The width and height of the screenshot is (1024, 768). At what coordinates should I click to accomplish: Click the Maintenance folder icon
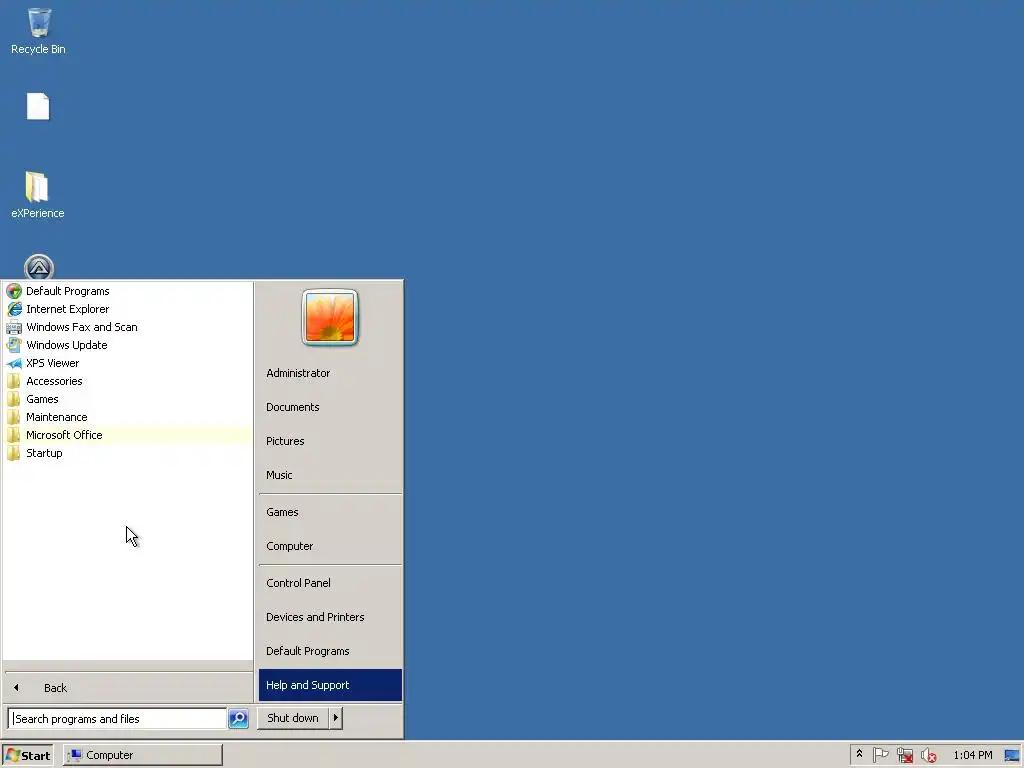[14, 417]
